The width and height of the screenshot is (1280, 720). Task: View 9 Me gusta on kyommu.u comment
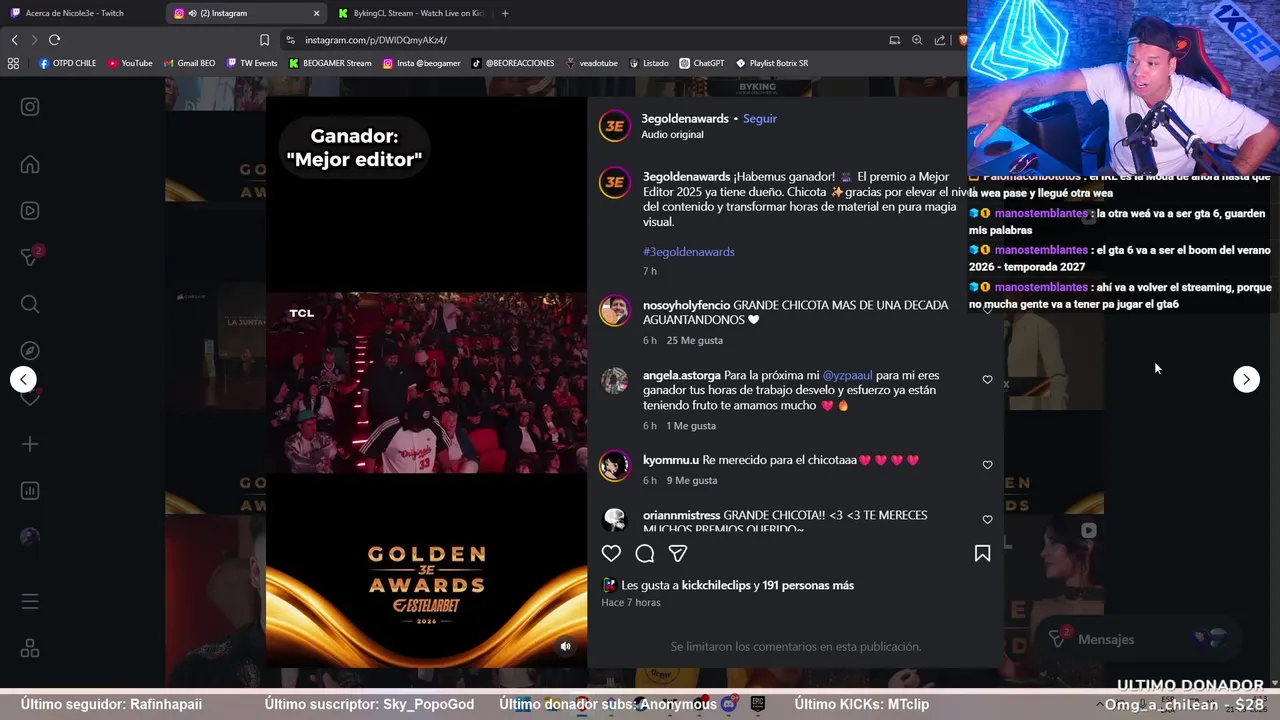click(691, 481)
